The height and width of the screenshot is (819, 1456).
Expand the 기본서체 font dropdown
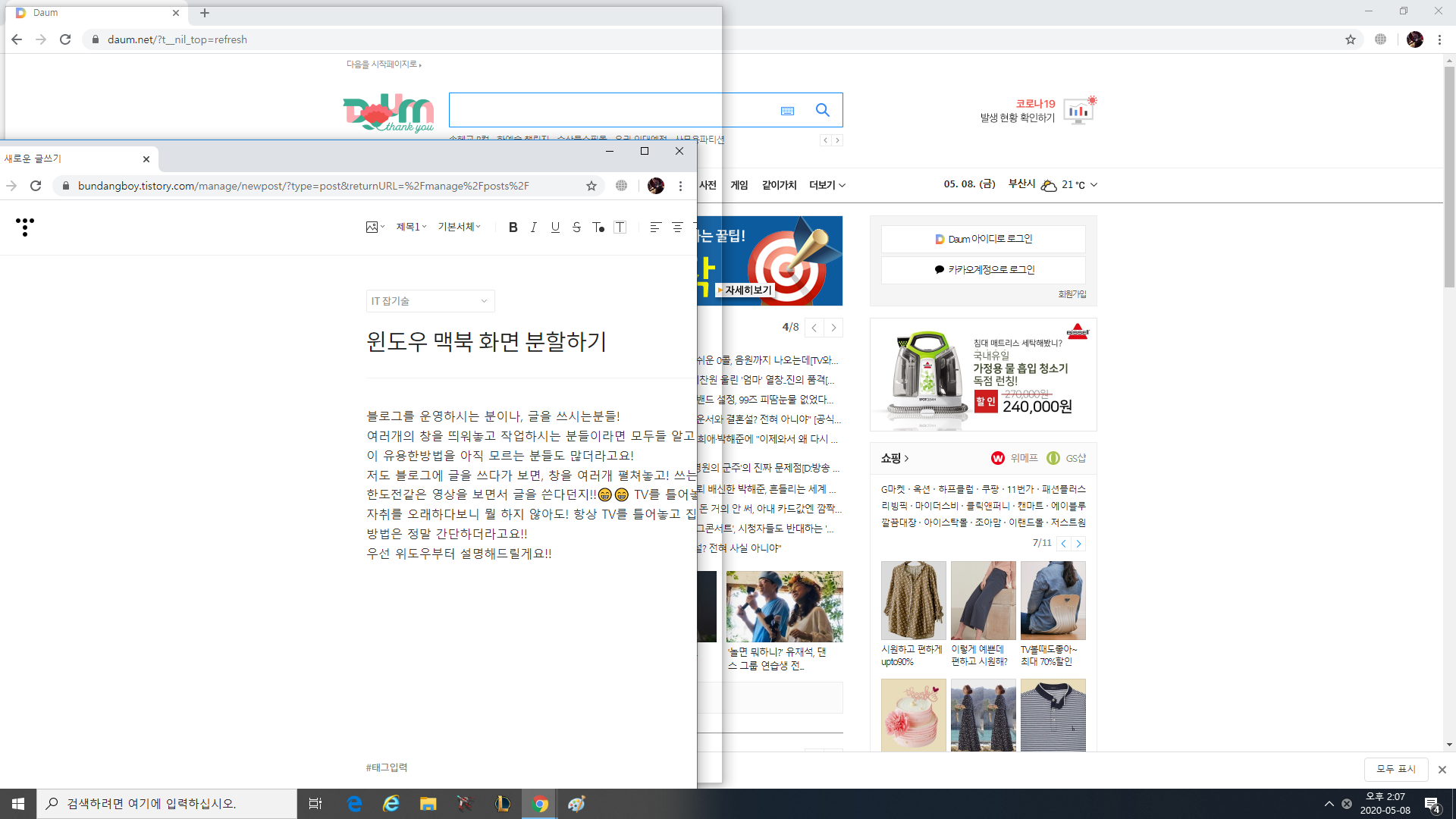click(459, 227)
